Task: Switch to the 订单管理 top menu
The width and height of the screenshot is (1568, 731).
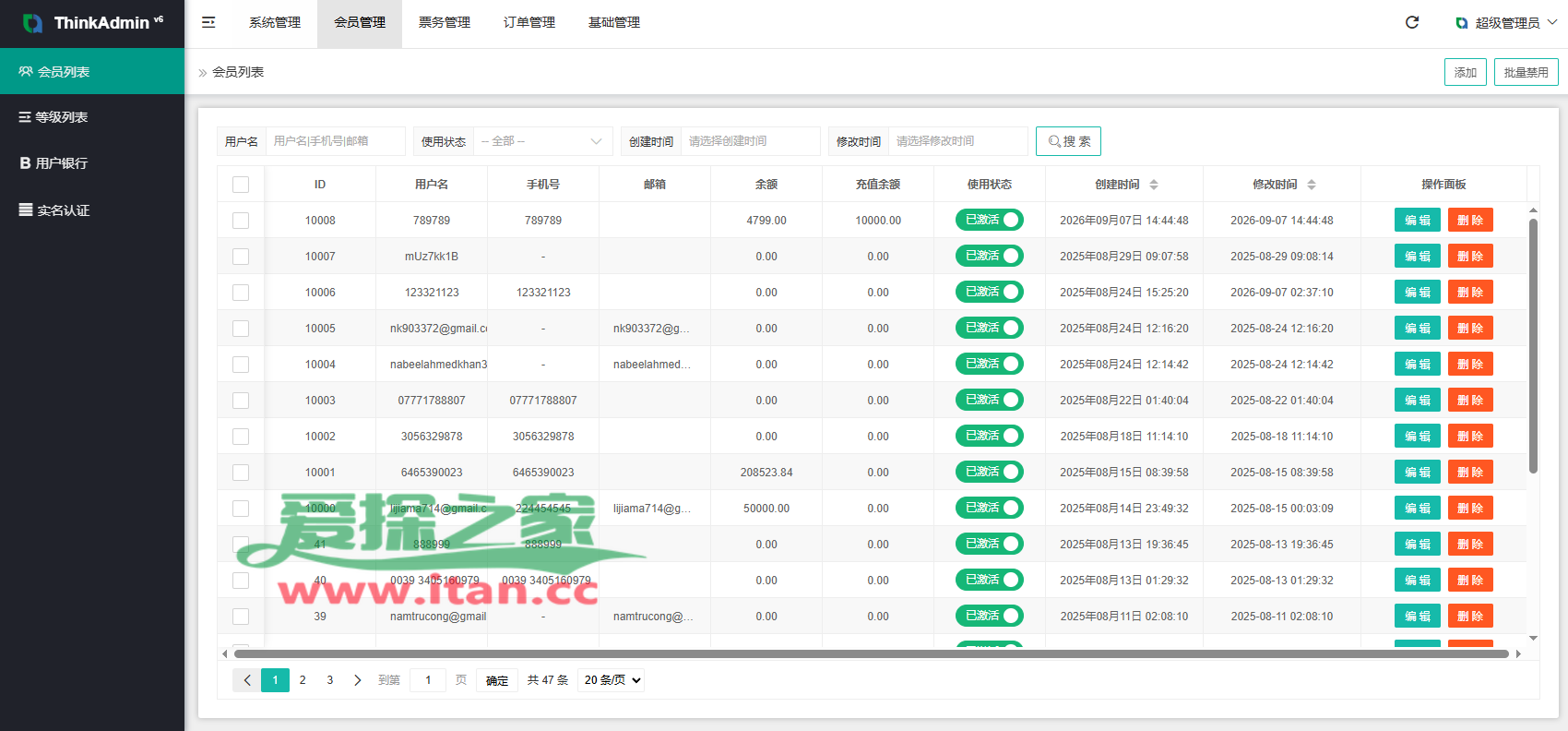Action: [529, 23]
